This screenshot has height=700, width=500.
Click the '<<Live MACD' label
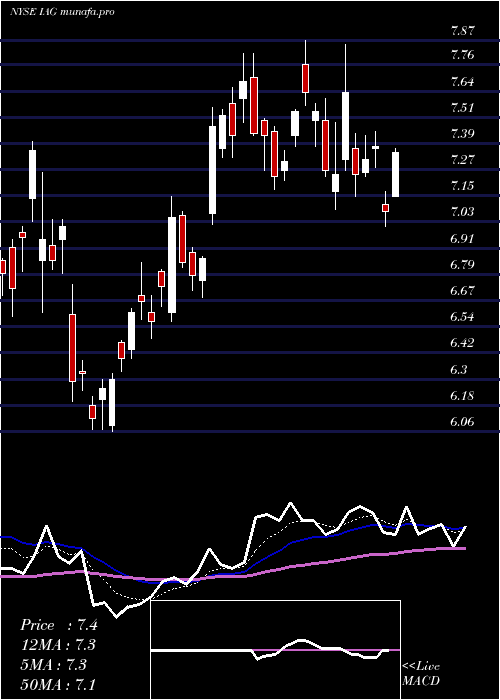421,673
